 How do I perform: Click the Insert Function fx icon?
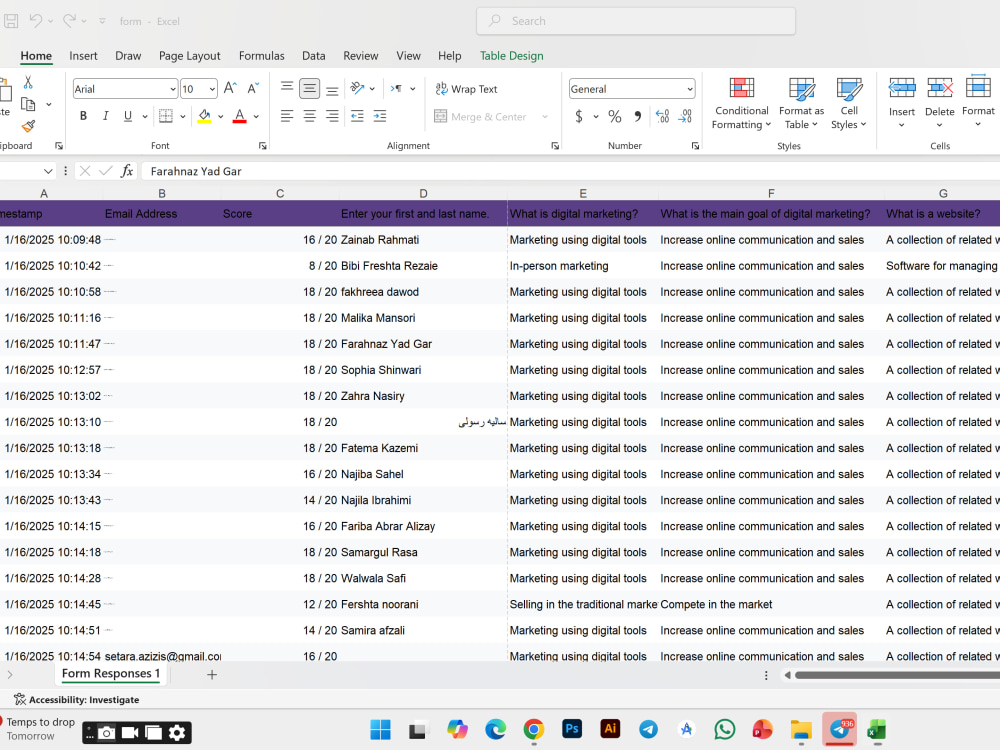coord(127,171)
